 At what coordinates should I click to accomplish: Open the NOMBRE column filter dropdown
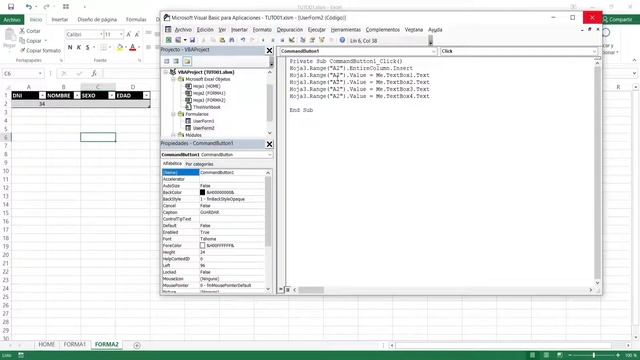[x=77, y=96]
